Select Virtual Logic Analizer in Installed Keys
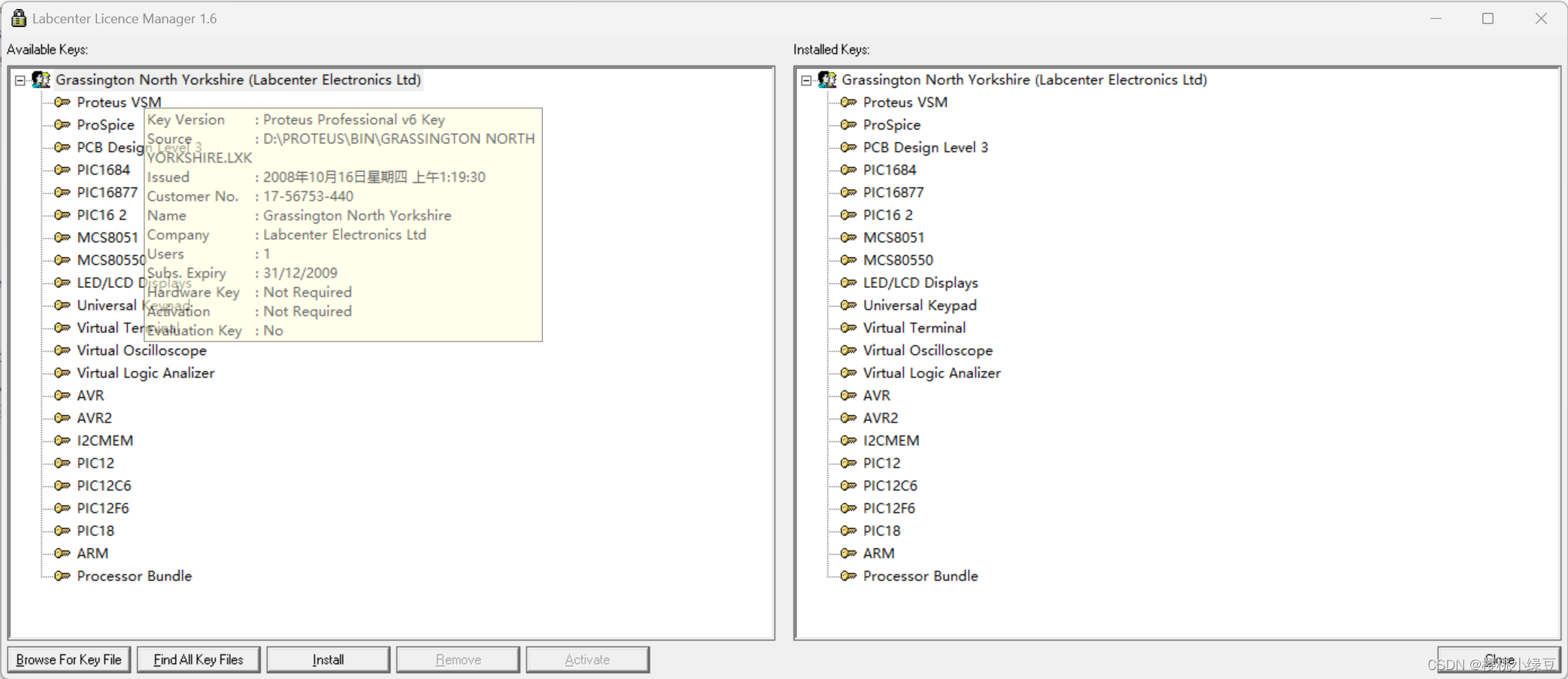 [x=932, y=373]
